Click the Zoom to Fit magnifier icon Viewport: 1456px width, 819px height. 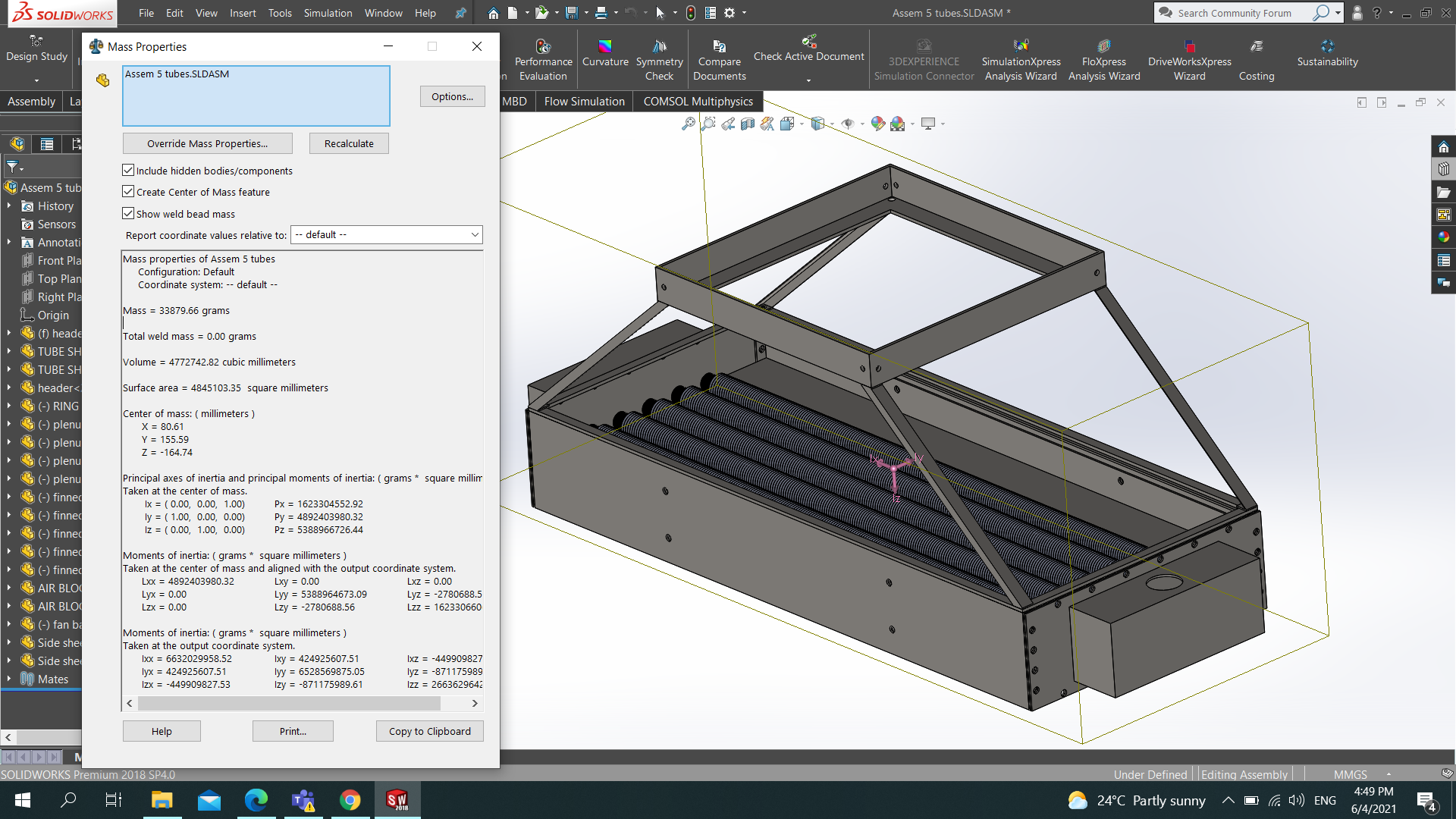pos(689,124)
